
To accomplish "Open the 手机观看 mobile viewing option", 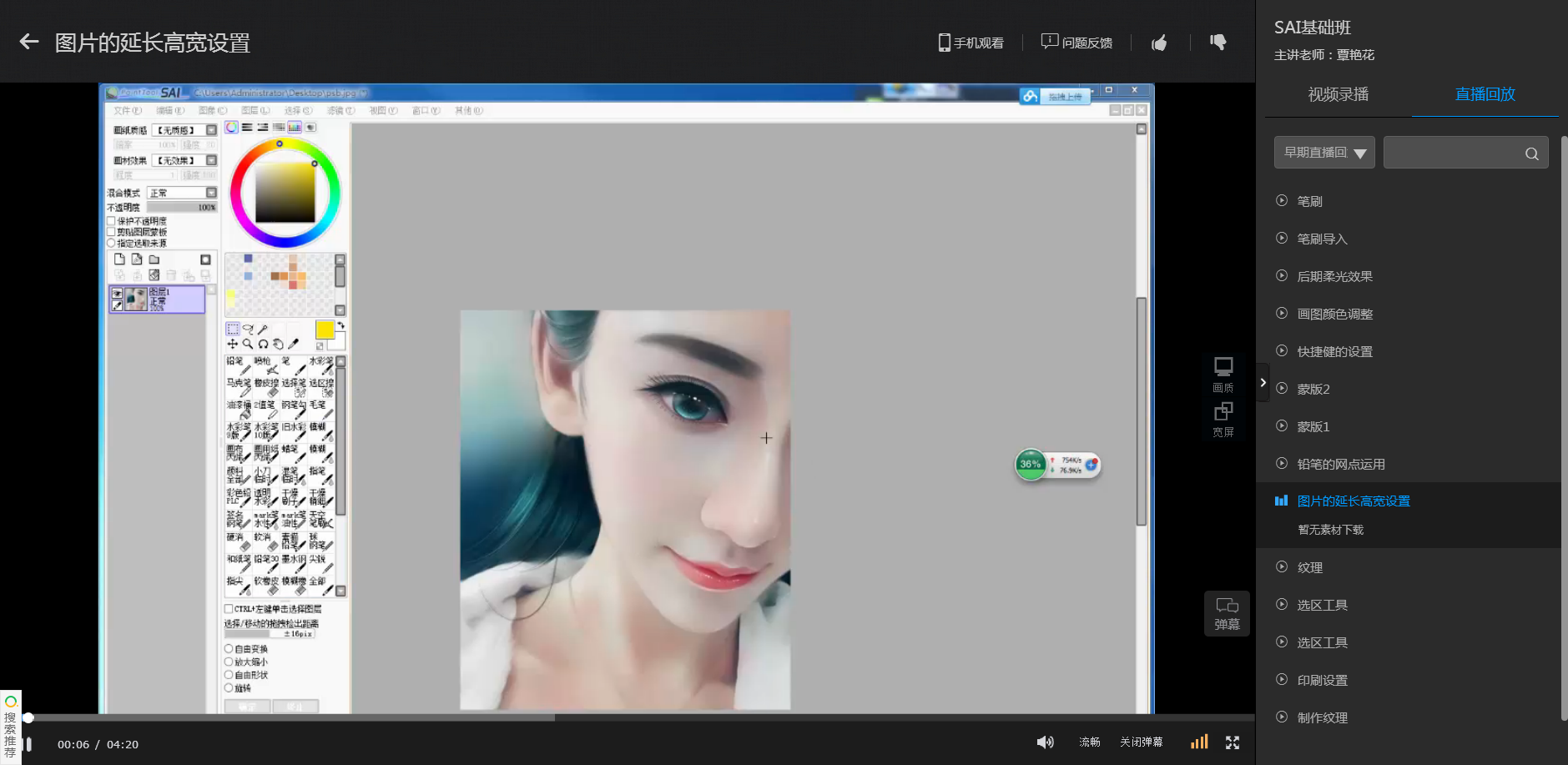I will pos(971,43).
